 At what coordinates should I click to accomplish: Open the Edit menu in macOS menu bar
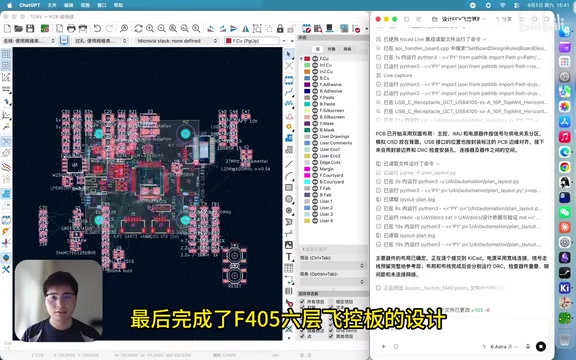68,5
